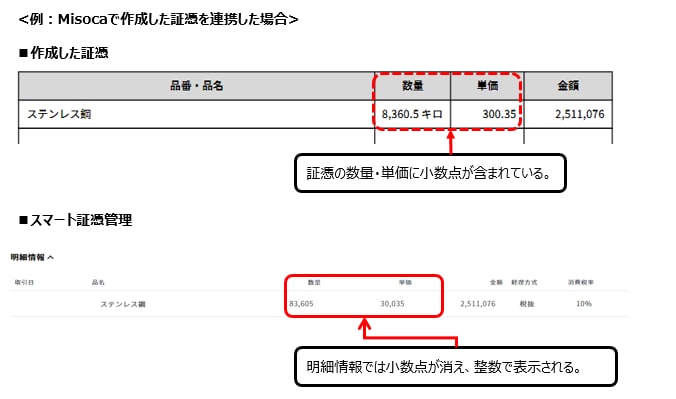The image size is (676, 399).
Task: Click the 2,511,076 amount in detail row
Action: coord(478,304)
